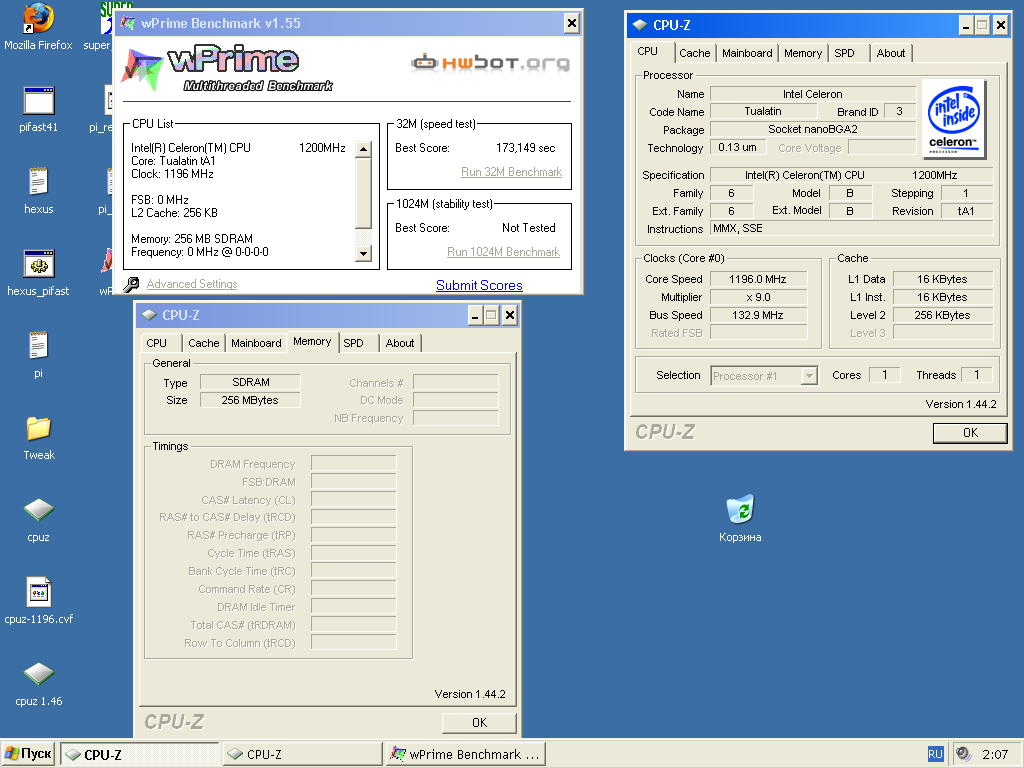Click the RU language indicator in tray

[935, 754]
